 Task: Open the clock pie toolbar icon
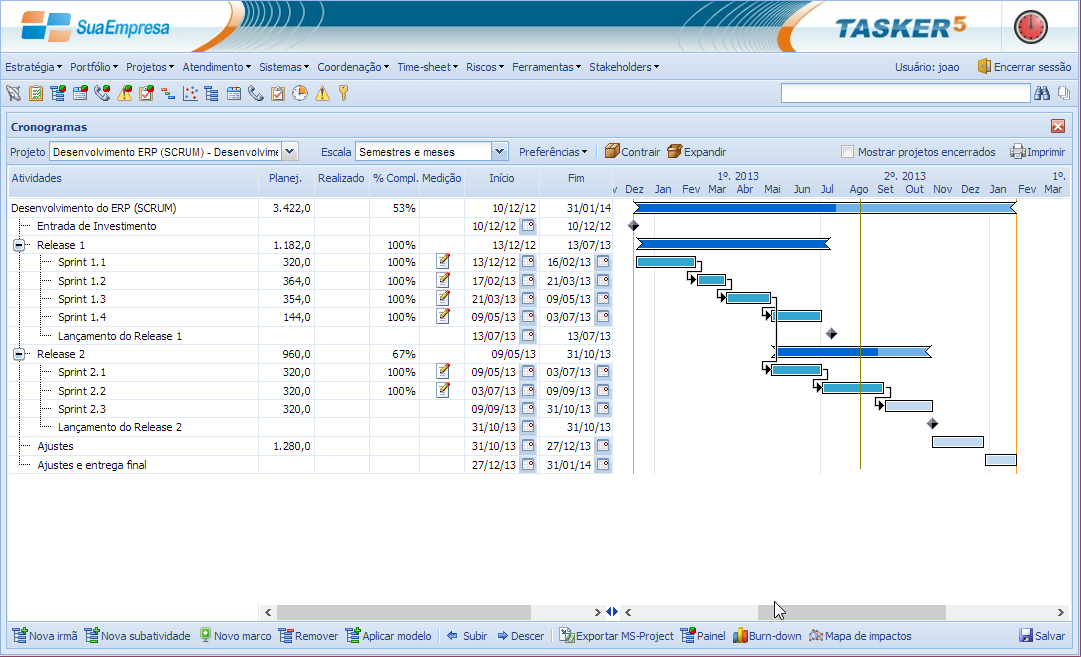click(x=300, y=93)
